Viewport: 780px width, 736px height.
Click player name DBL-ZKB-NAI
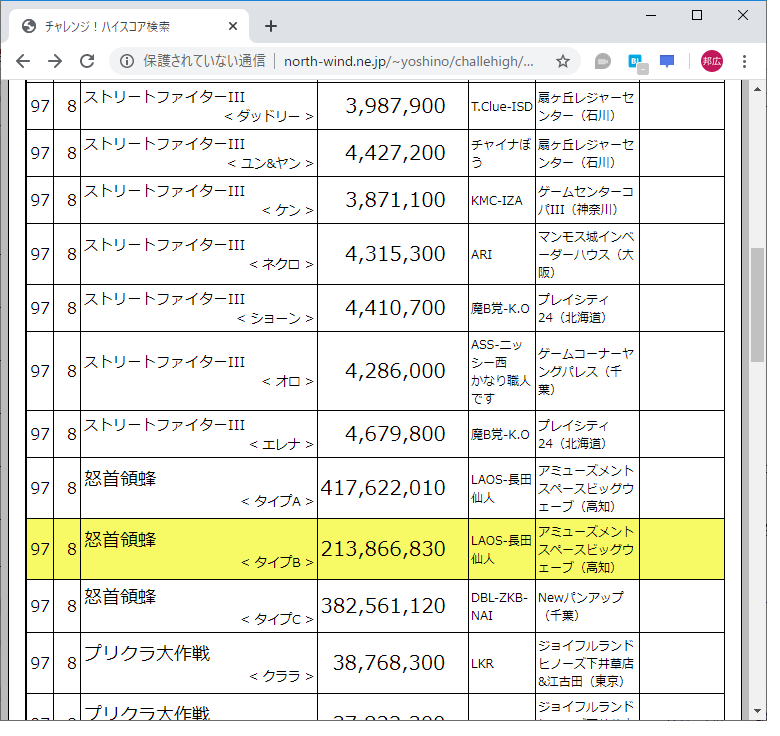[499, 607]
